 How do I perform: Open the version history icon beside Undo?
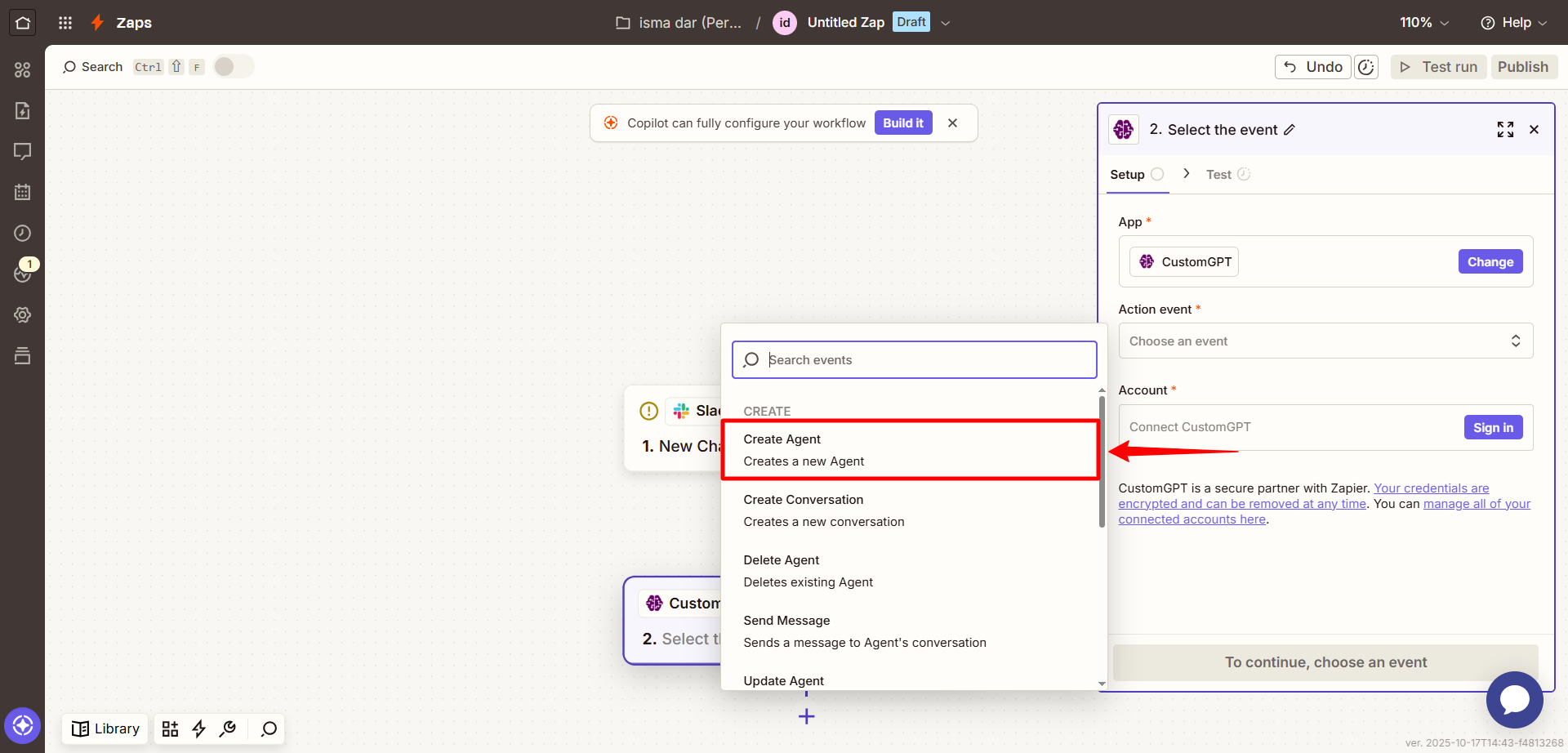tap(1366, 67)
